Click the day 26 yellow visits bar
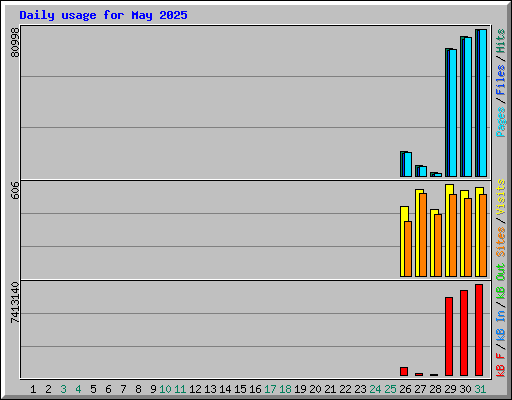 402,241
